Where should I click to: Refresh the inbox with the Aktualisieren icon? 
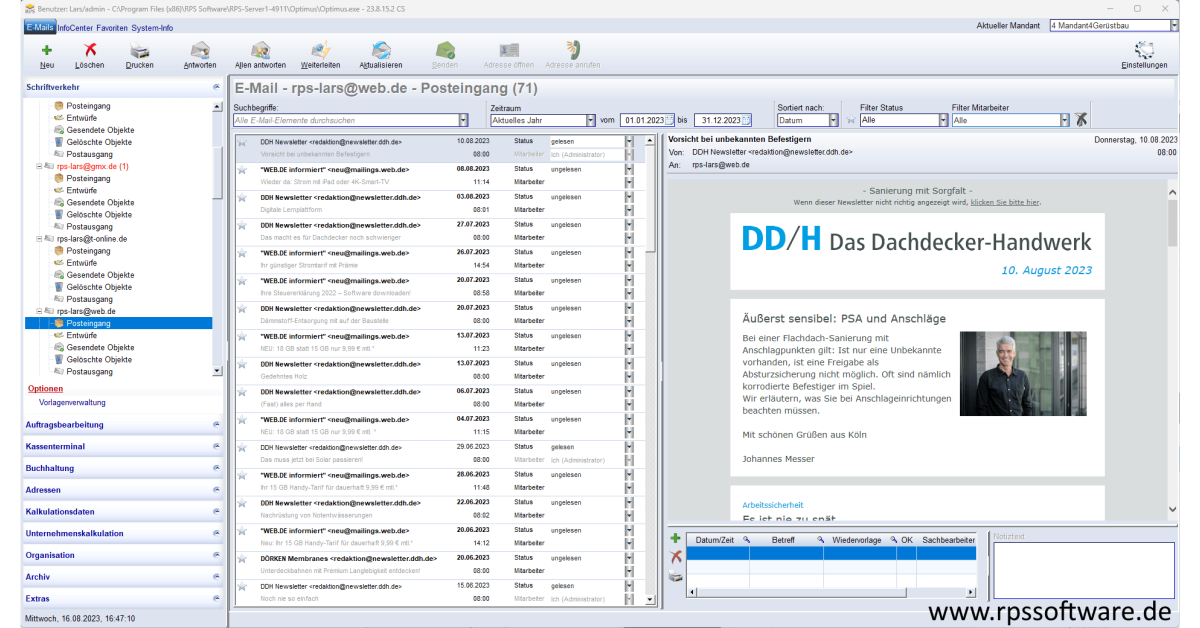tap(381, 50)
